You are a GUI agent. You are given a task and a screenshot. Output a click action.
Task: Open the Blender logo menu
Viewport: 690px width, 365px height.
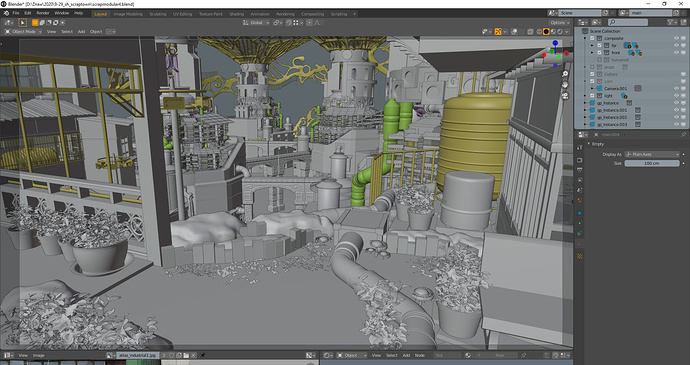pyautogui.click(x=6, y=13)
